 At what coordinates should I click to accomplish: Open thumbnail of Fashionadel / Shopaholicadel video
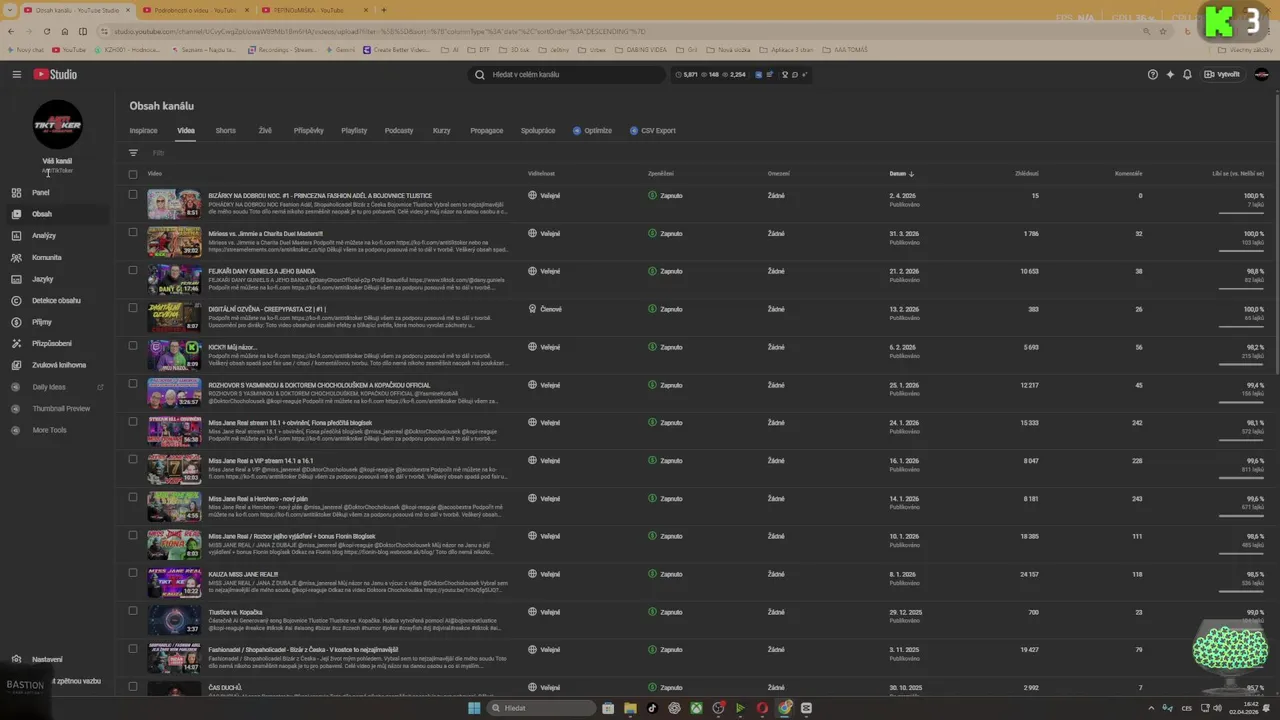[174, 657]
